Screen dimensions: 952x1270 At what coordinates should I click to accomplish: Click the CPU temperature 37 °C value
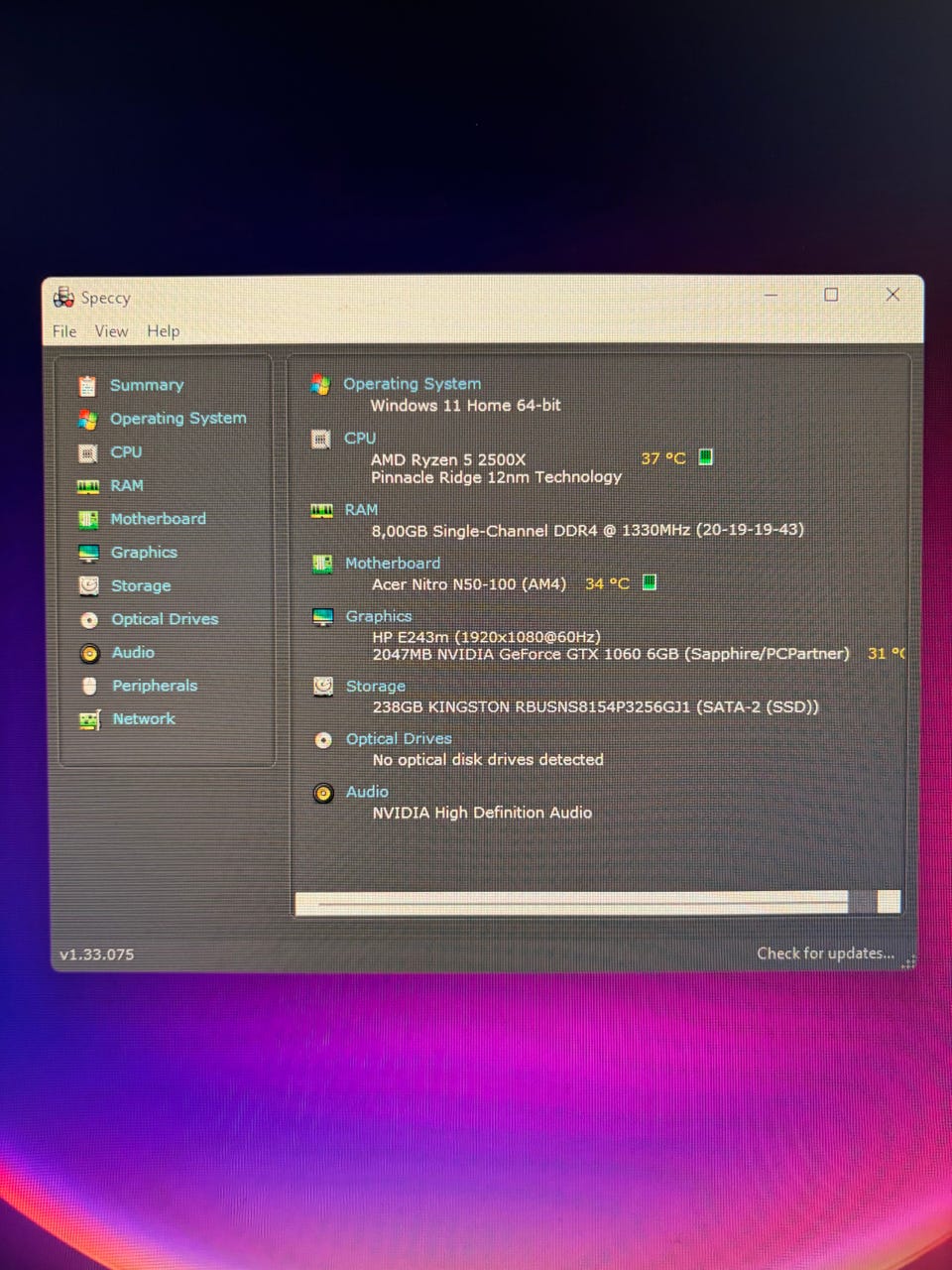click(663, 458)
